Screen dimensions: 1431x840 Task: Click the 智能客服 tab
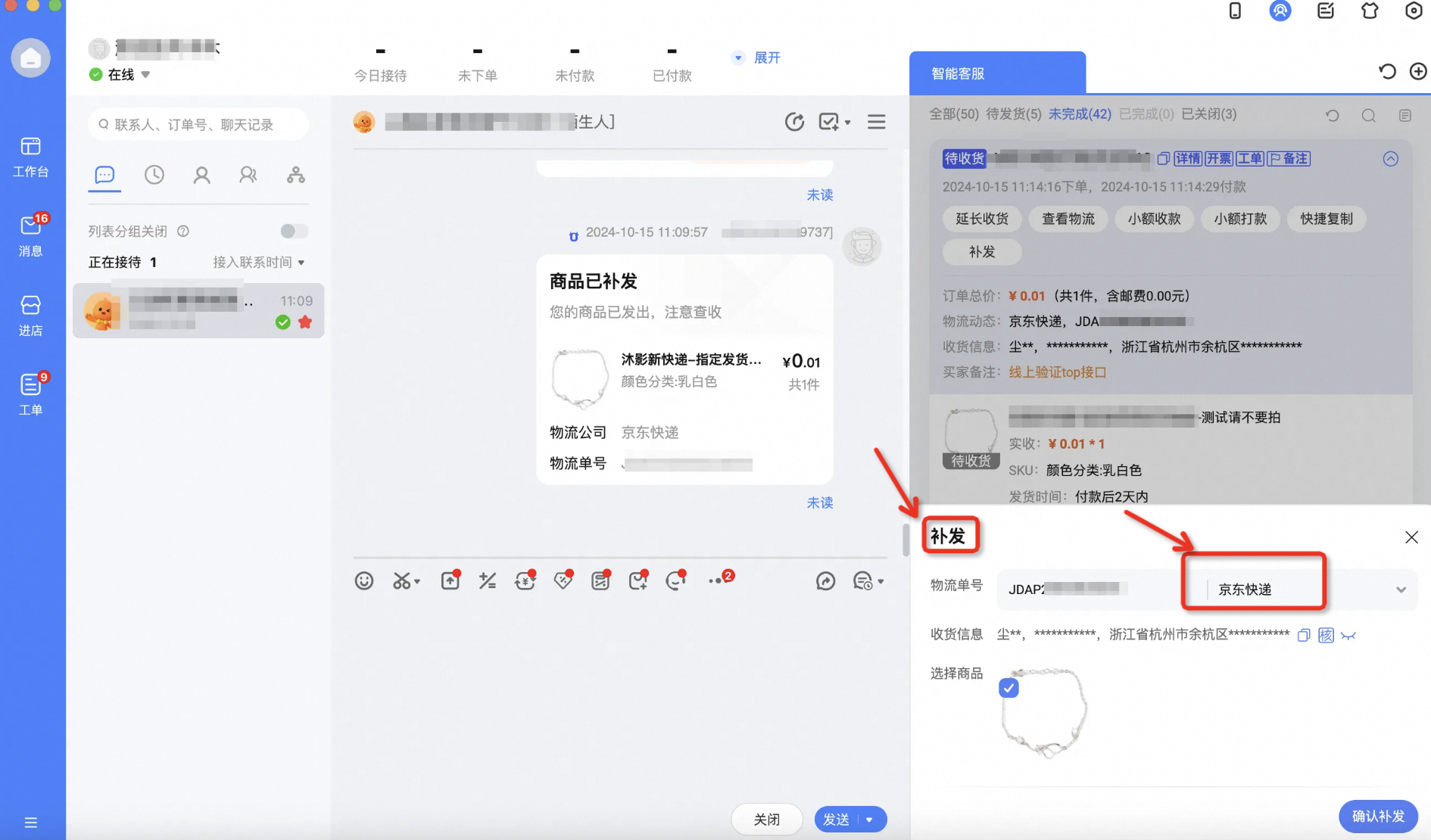click(x=997, y=73)
